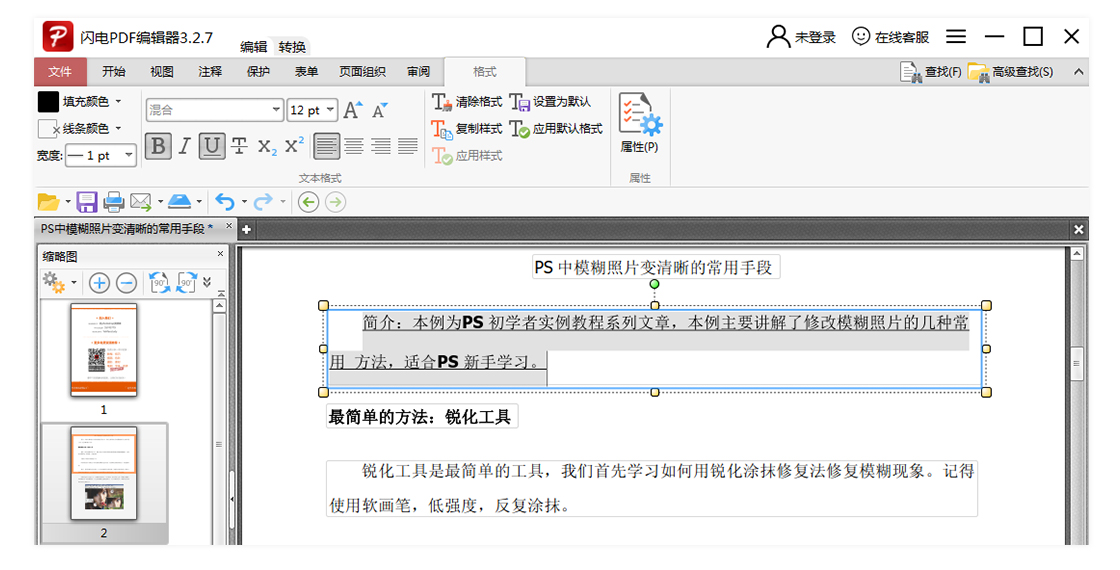Toggle Bold text formatting
This screenshot has height=570, width=1120.
click(158, 146)
